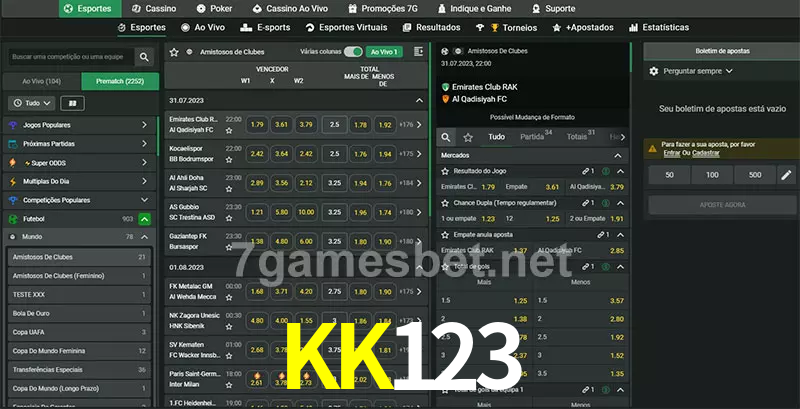Switch to Partida markets tab

536,137
